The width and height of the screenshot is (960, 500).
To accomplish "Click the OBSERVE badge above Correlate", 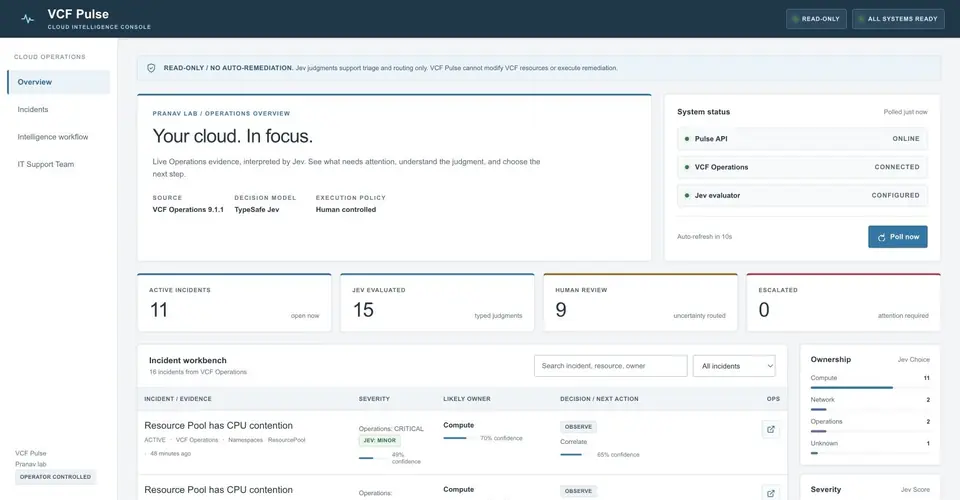I will pyautogui.click(x=579, y=427).
